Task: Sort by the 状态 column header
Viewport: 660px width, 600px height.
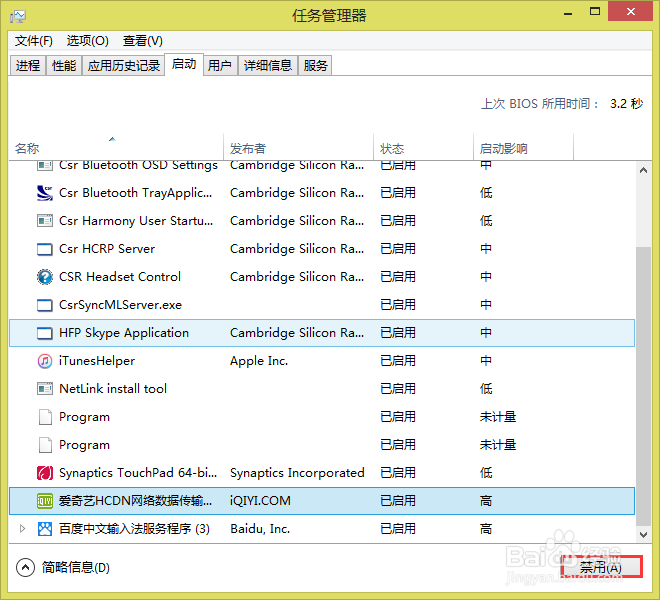Action: [x=423, y=148]
